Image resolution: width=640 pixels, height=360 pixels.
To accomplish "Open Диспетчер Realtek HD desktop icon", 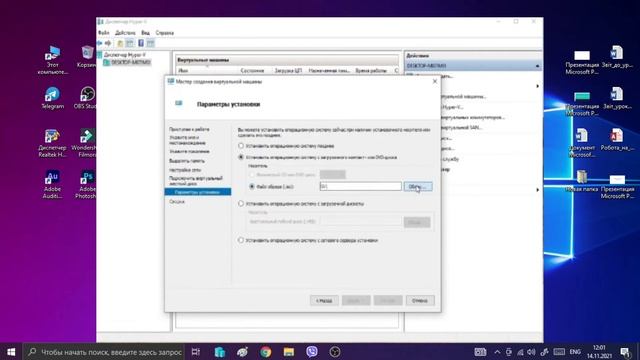I will 52,143.
